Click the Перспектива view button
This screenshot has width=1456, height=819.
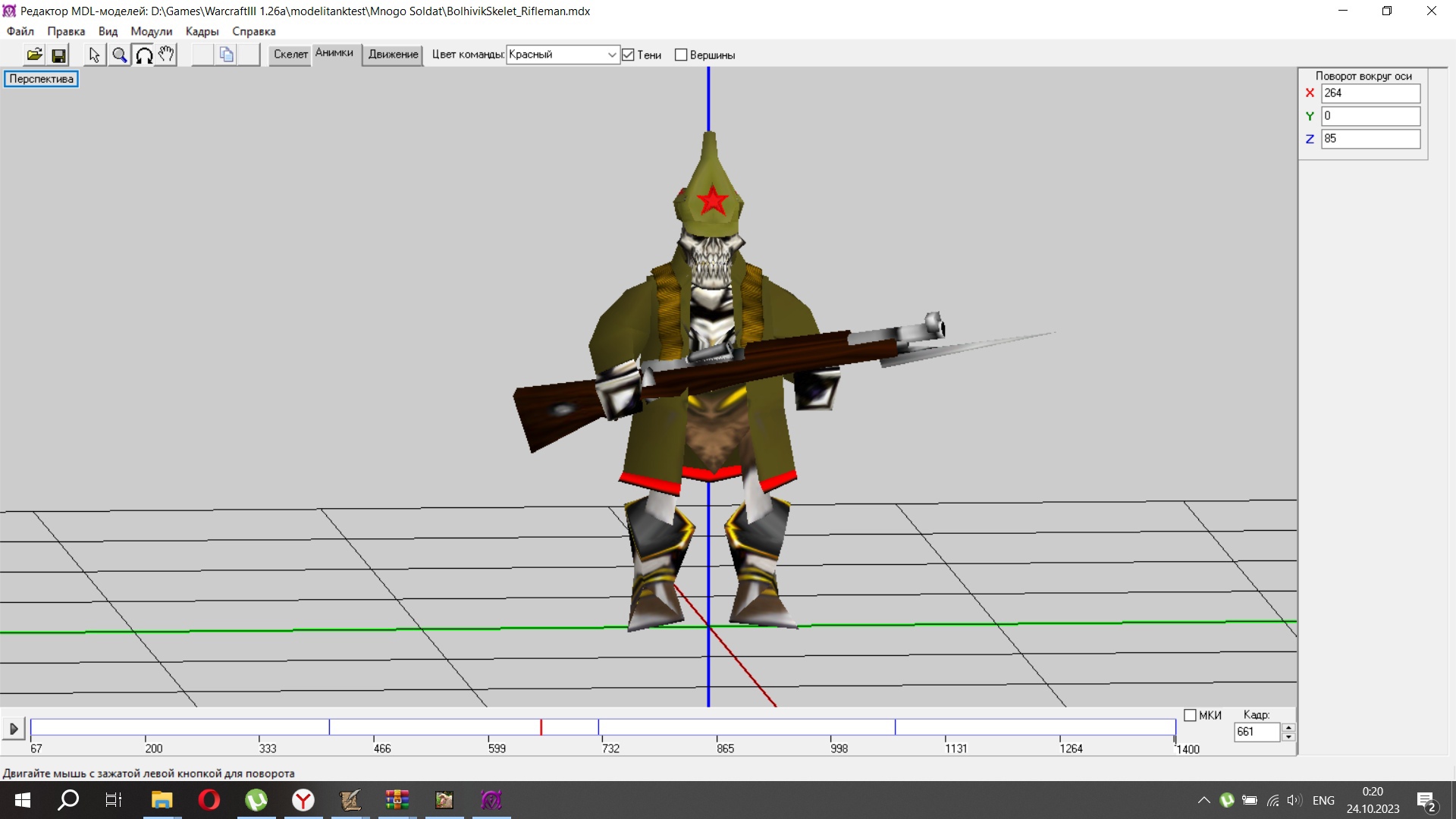[x=41, y=79]
